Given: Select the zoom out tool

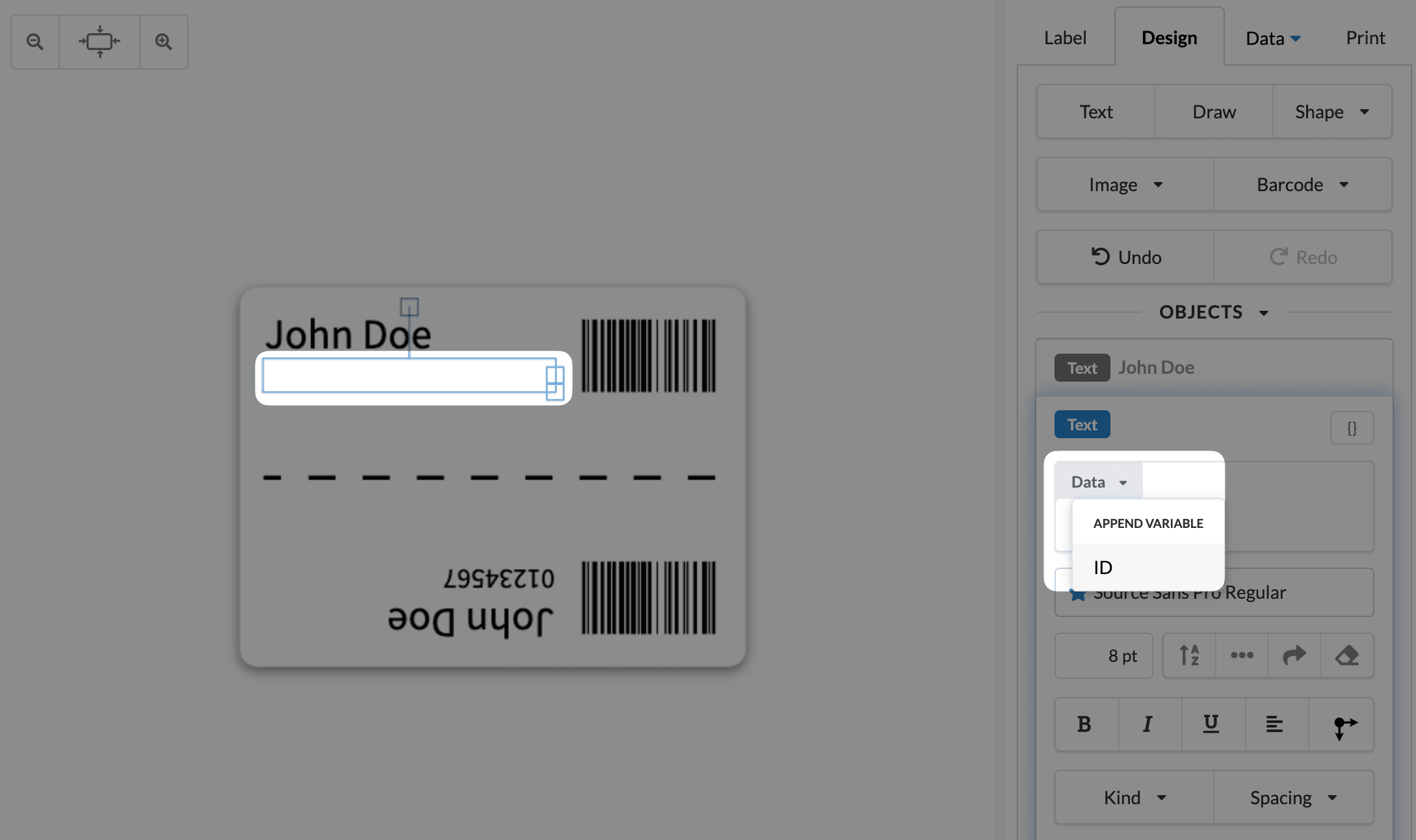Looking at the screenshot, I should tap(34, 41).
